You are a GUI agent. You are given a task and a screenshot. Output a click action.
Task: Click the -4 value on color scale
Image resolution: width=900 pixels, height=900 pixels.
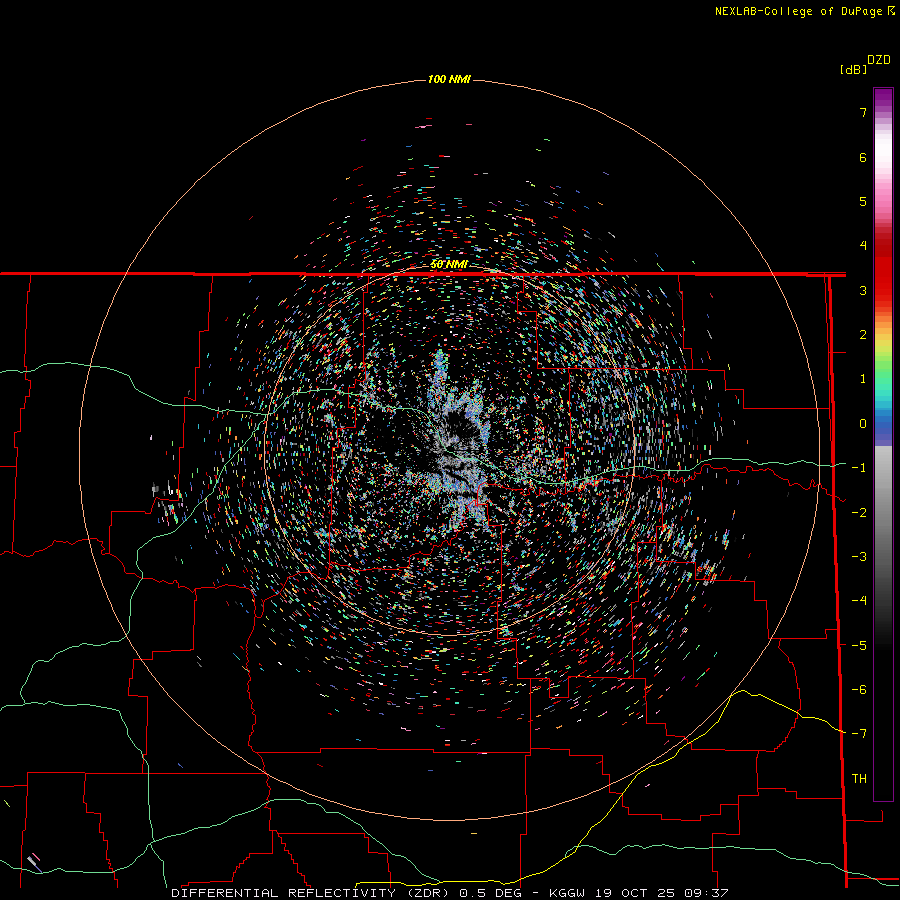859,601
